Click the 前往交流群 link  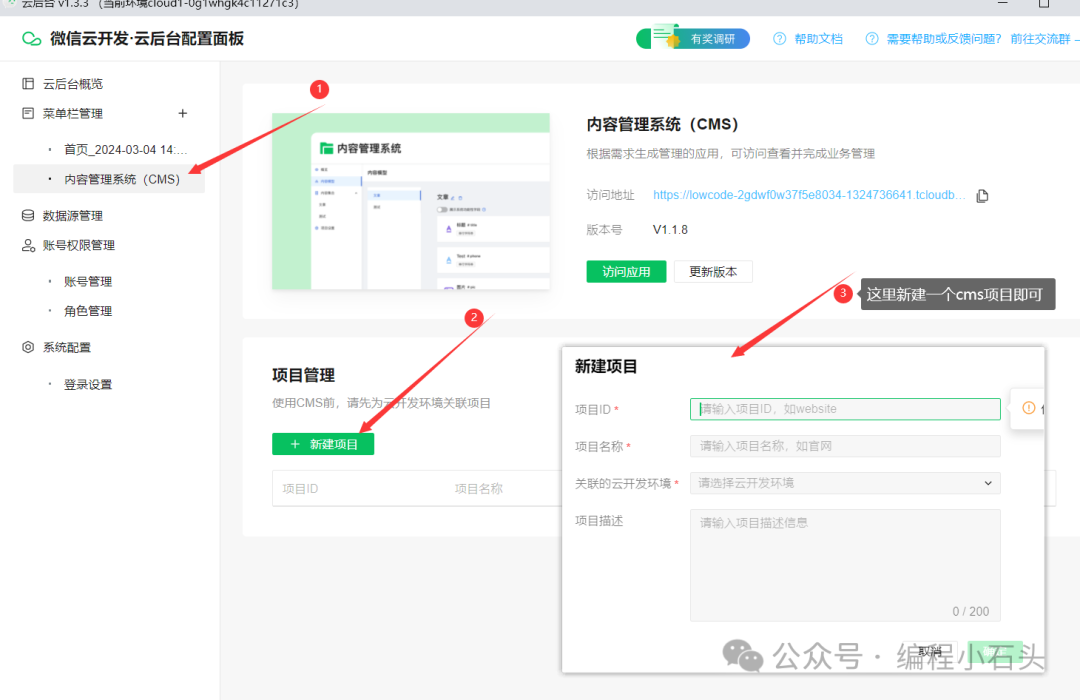point(1040,39)
